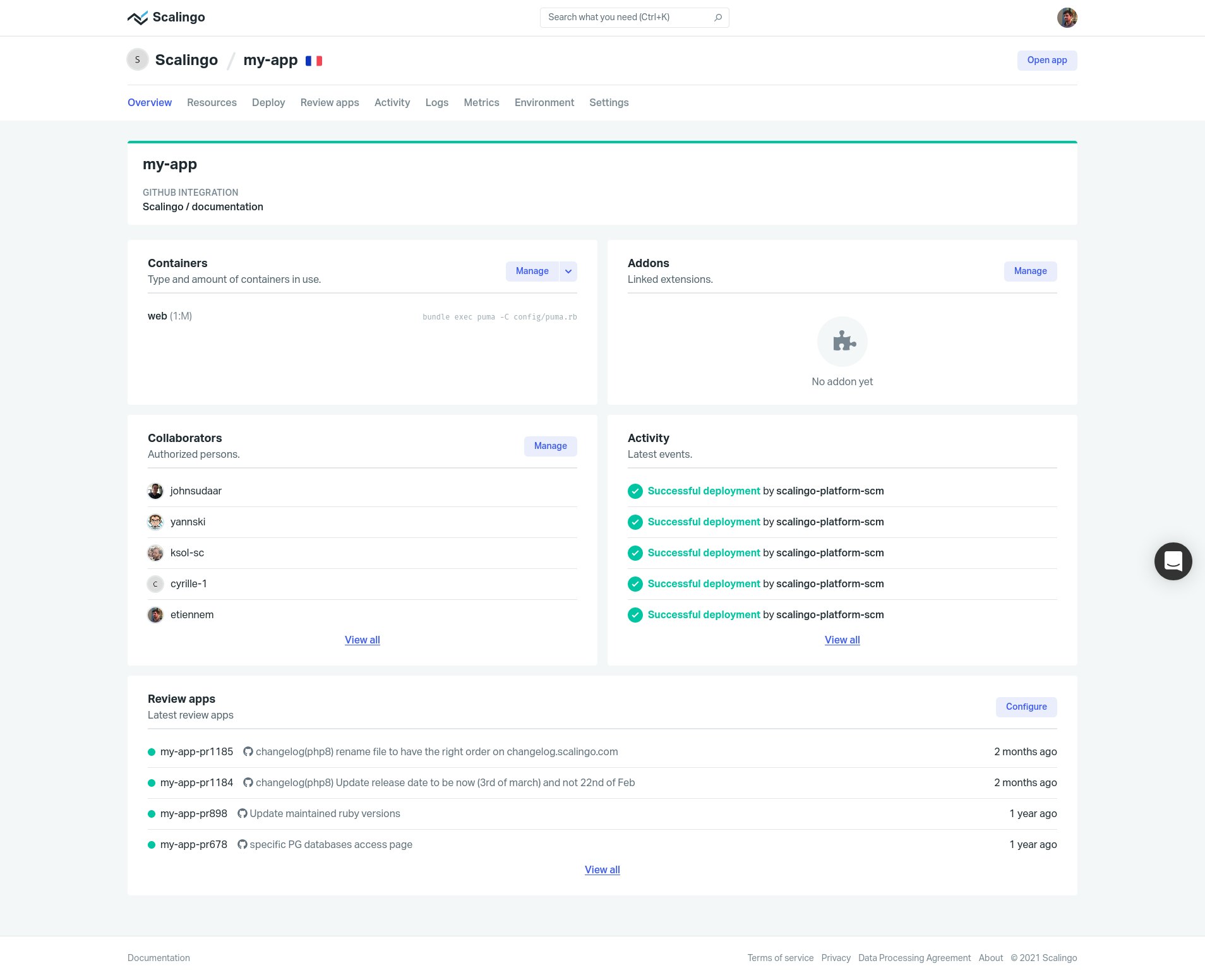
Task: Open my-app-pr1184 review app
Action: click(x=196, y=782)
